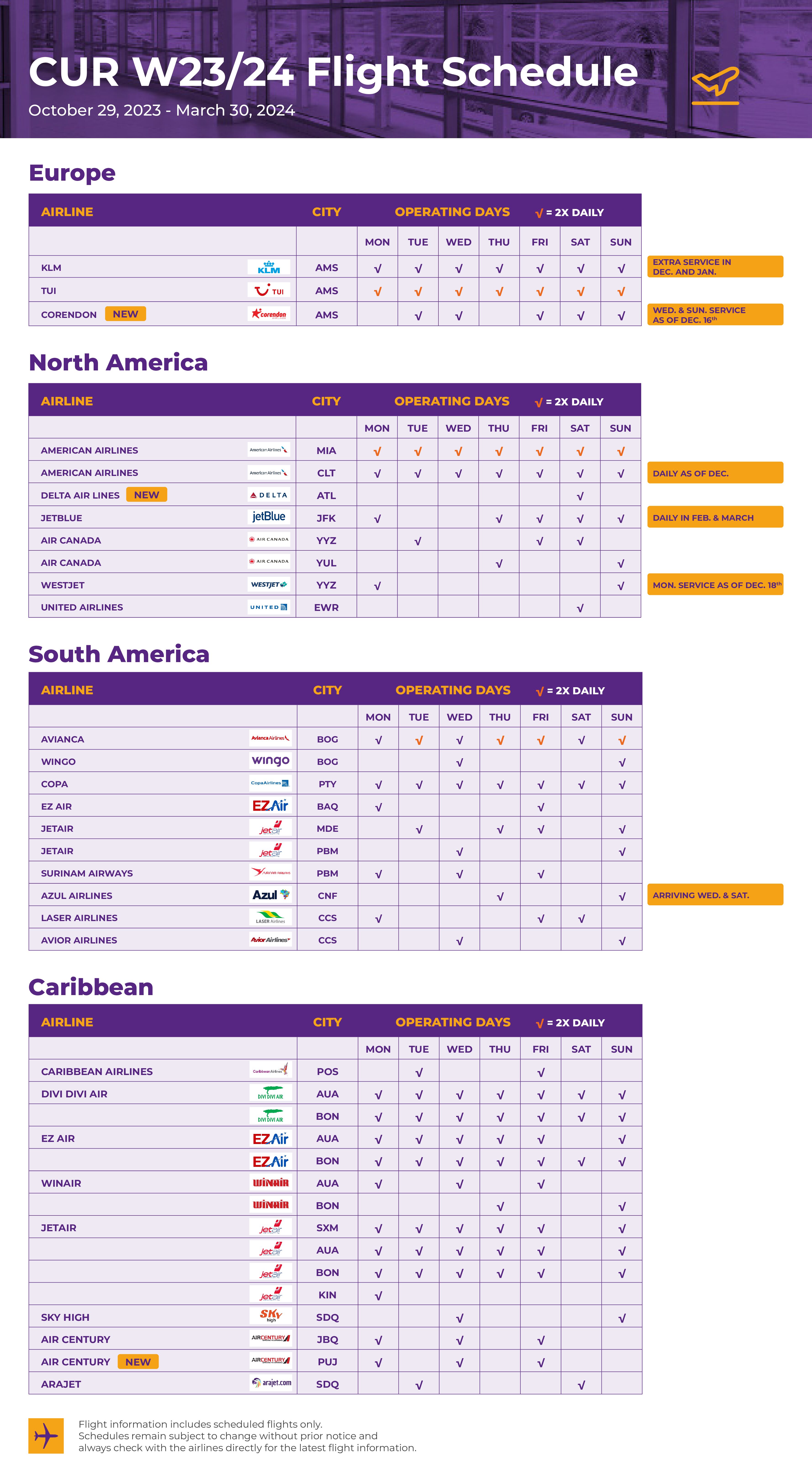The image size is (812, 1482).
Task: Click the NEW badge next to Corendon
Action: [x=125, y=314]
